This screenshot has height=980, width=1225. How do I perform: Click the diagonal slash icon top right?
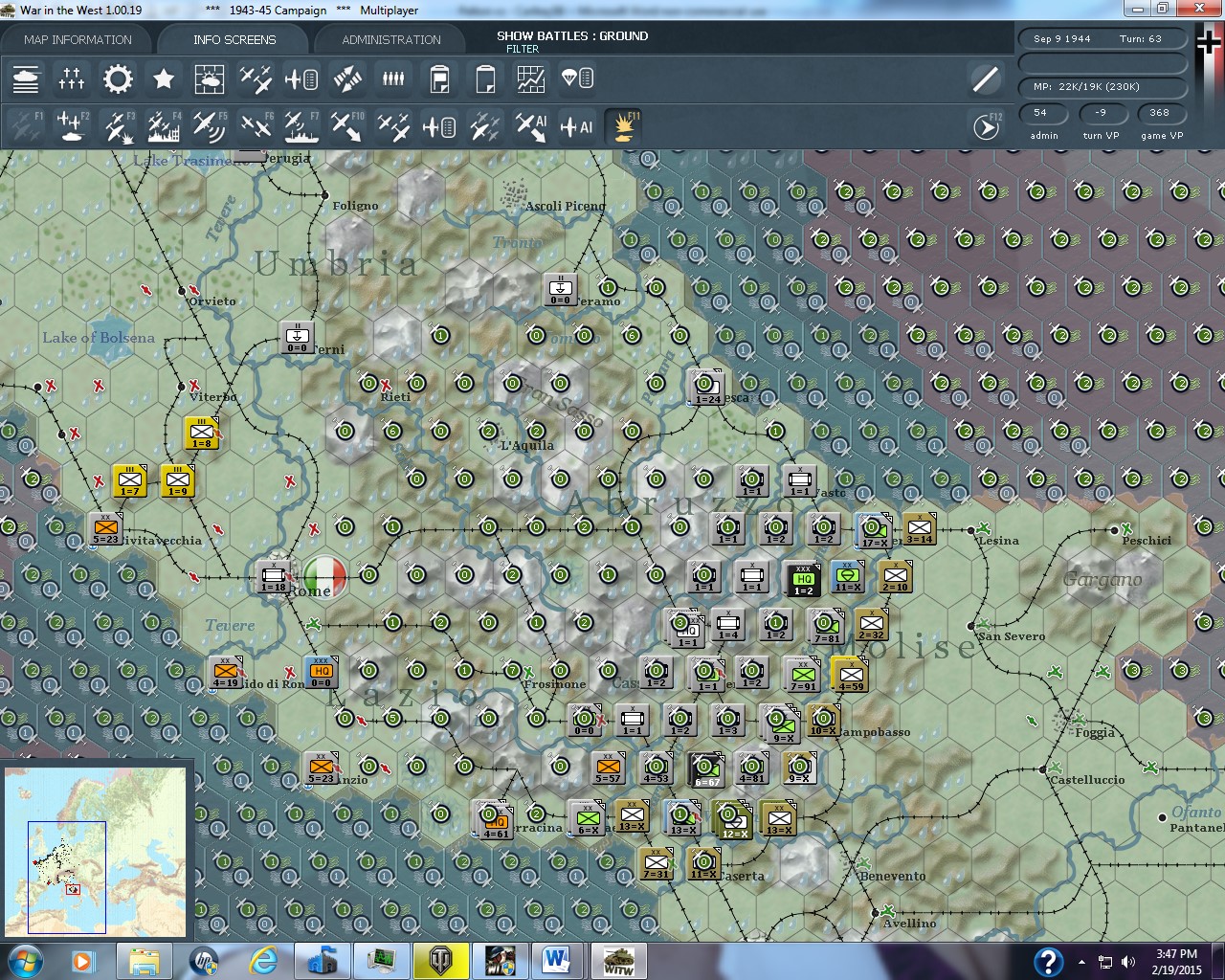(985, 78)
